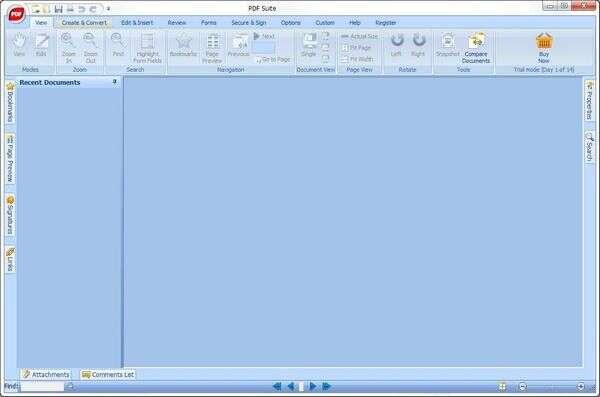Open the Page Preview side panel tab
The height and width of the screenshot is (397, 600).
(10, 159)
